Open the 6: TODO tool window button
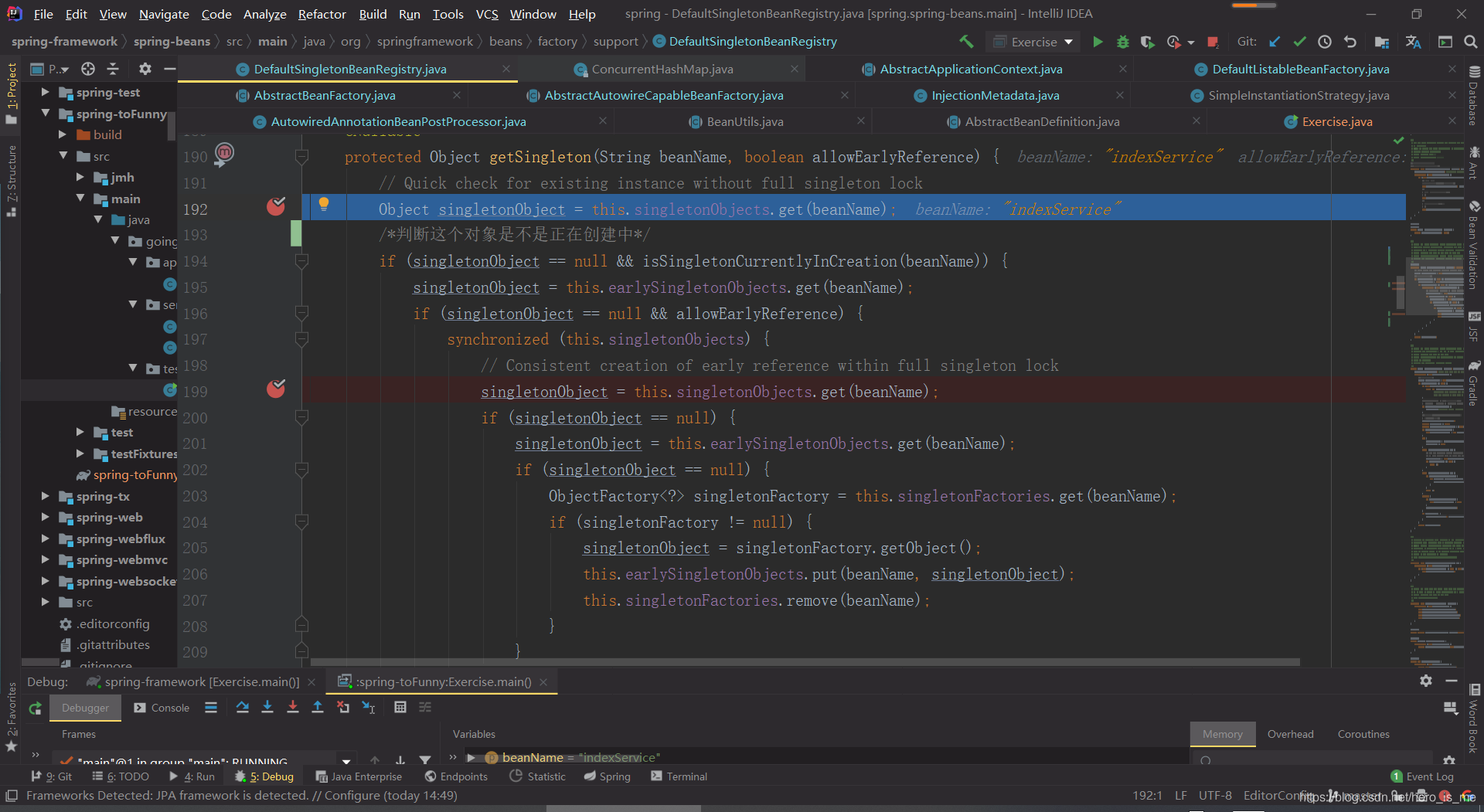1484x812 pixels. pyautogui.click(x=120, y=776)
